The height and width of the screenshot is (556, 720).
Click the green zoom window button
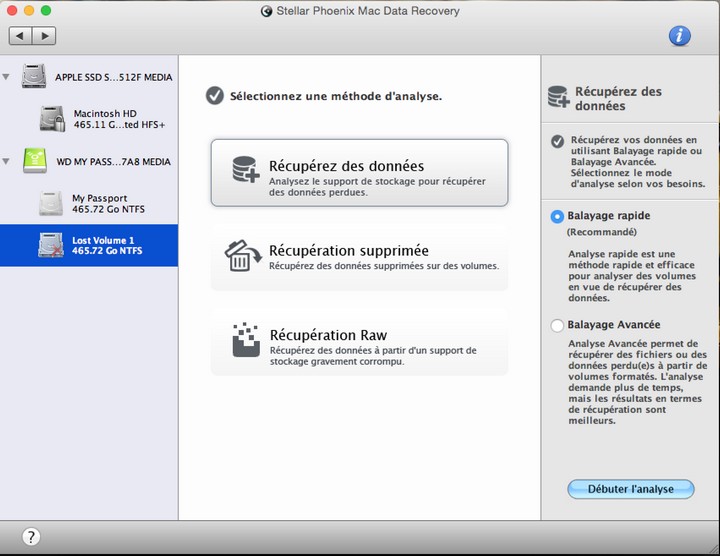(x=46, y=11)
